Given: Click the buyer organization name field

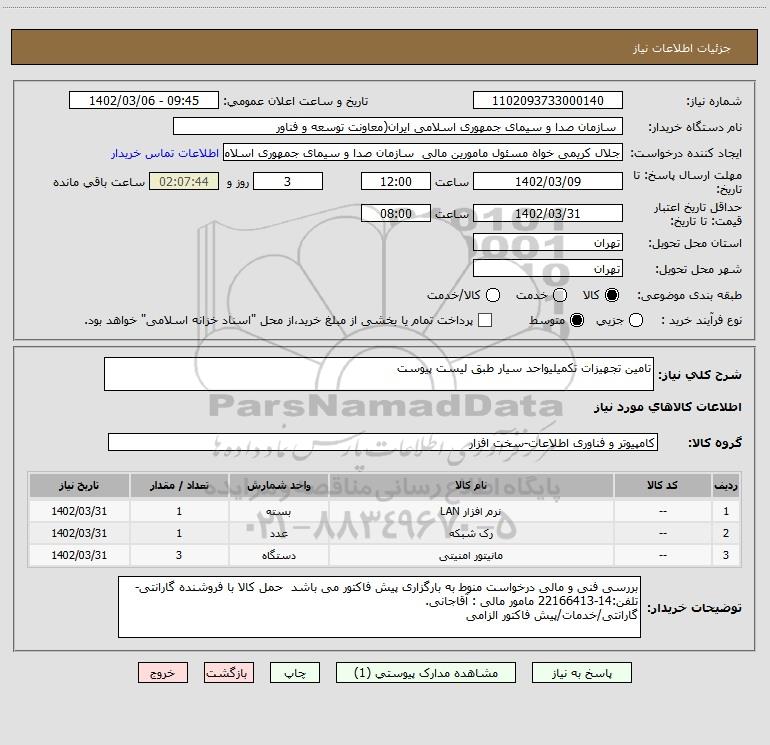Looking at the screenshot, I should [398, 127].
